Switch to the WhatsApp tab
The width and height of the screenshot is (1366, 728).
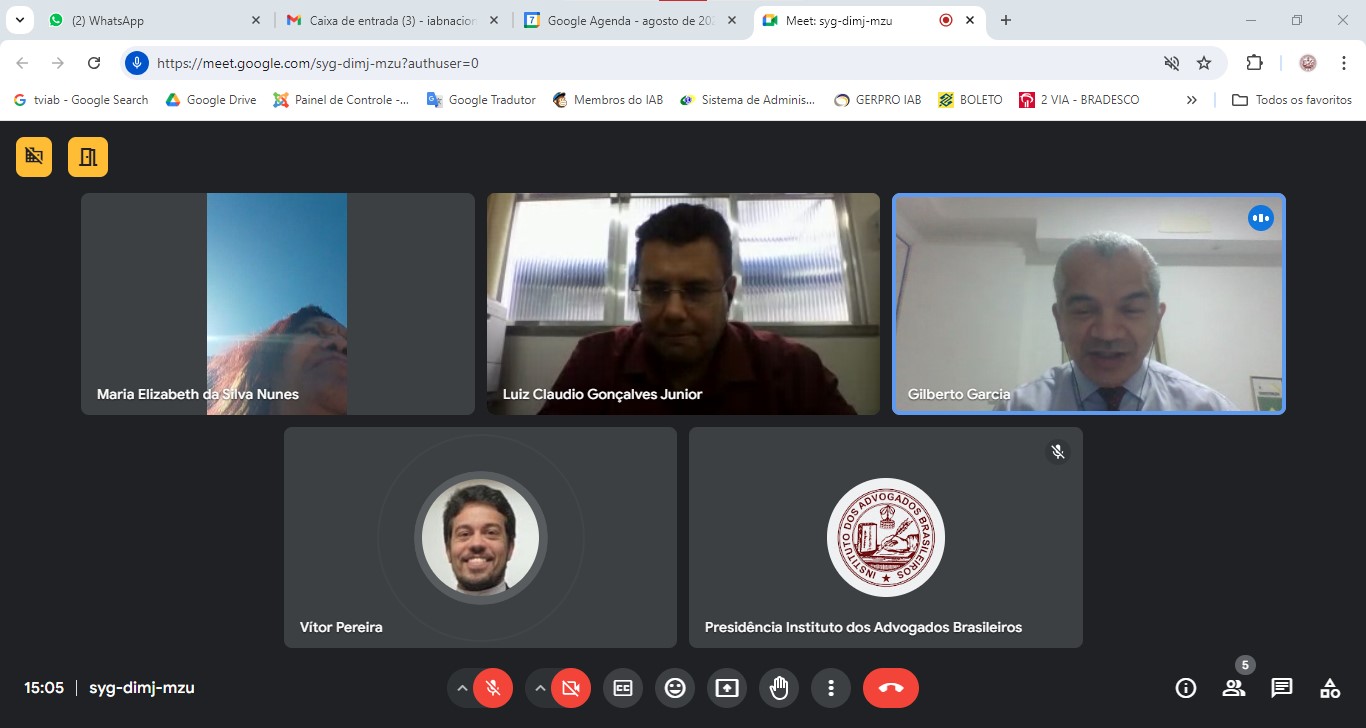pos(150,20)
